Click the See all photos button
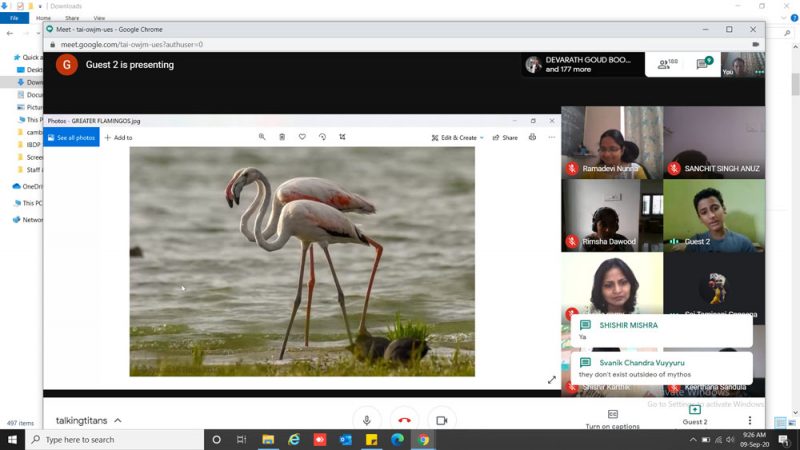 pyautogui.click(x=71, y=137)
